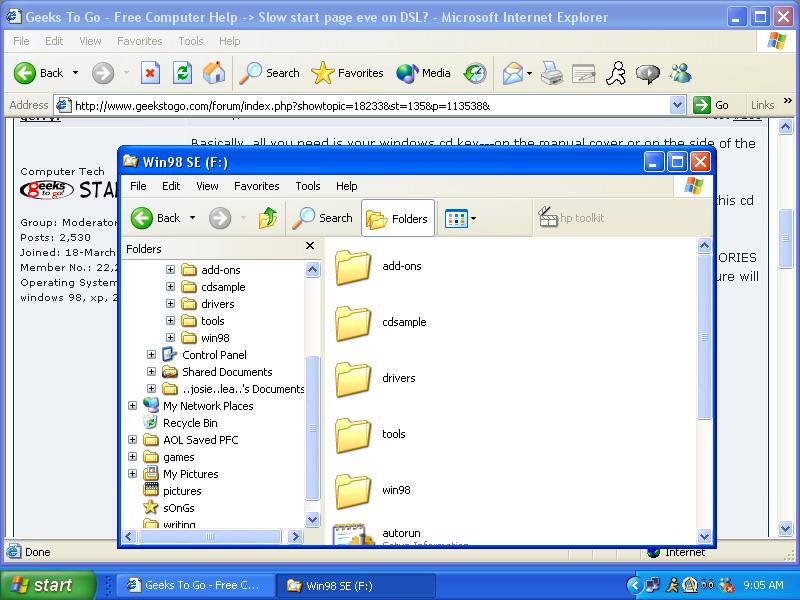Go Up one folder level in Win98 SE

(268, 218)
